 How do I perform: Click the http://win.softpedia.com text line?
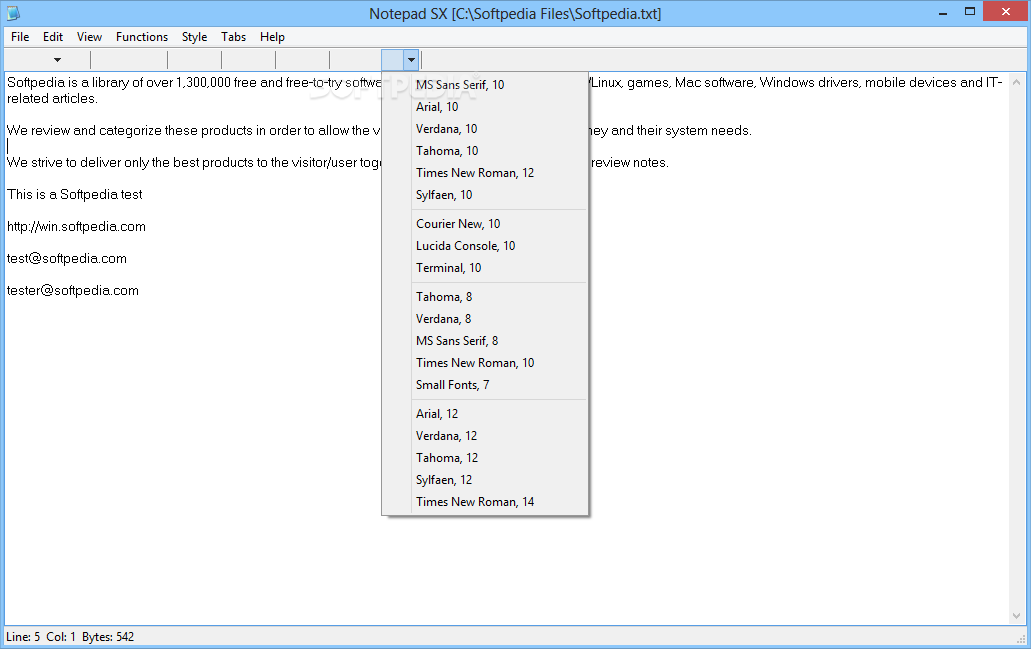(76, 227)
